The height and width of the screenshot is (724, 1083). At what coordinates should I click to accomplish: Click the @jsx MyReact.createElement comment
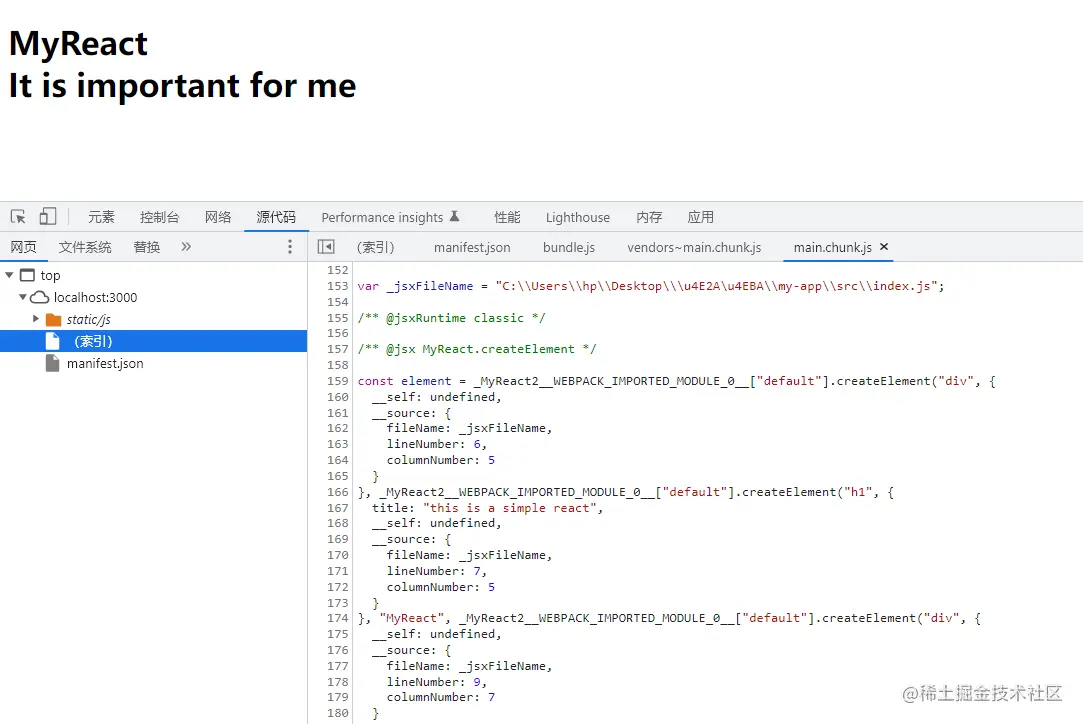pos(477,349)
